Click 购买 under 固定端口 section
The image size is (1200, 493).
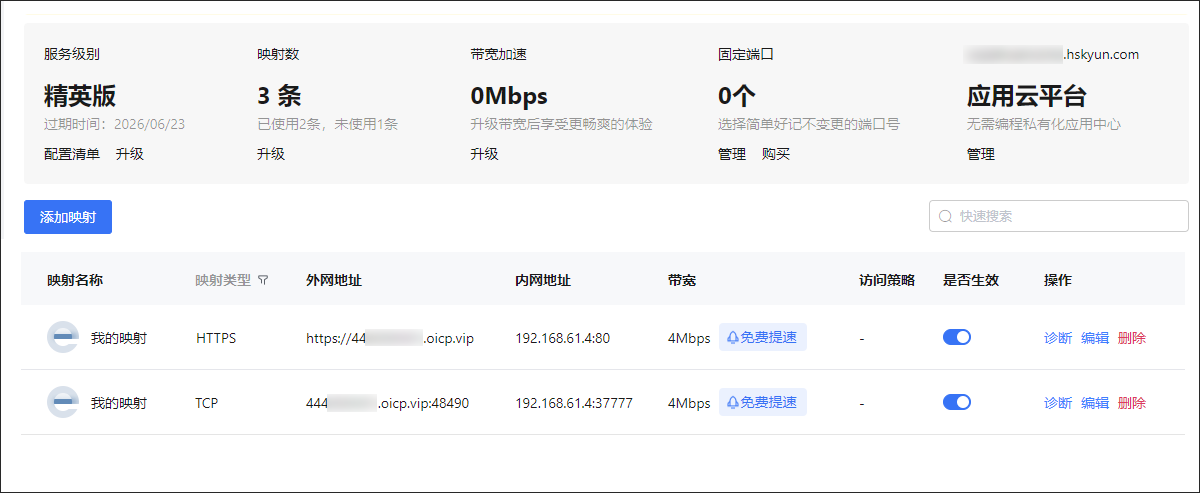[776, 154]
